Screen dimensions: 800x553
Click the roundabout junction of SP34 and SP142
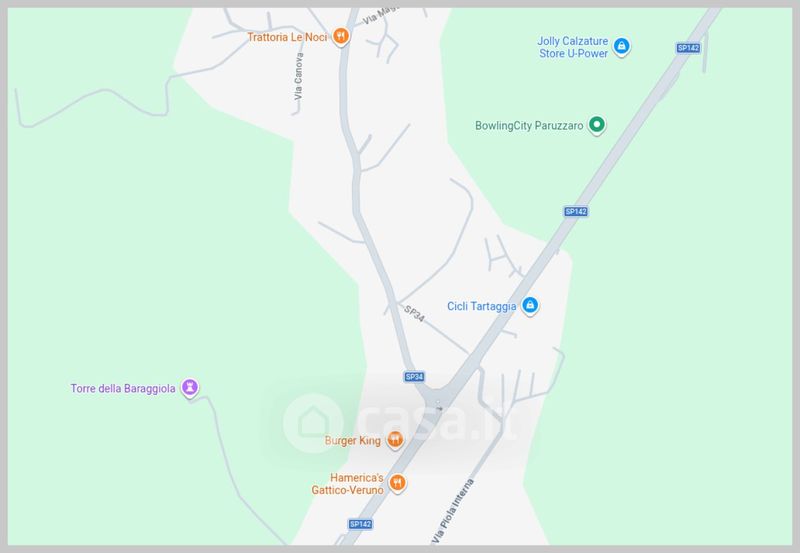437,399
